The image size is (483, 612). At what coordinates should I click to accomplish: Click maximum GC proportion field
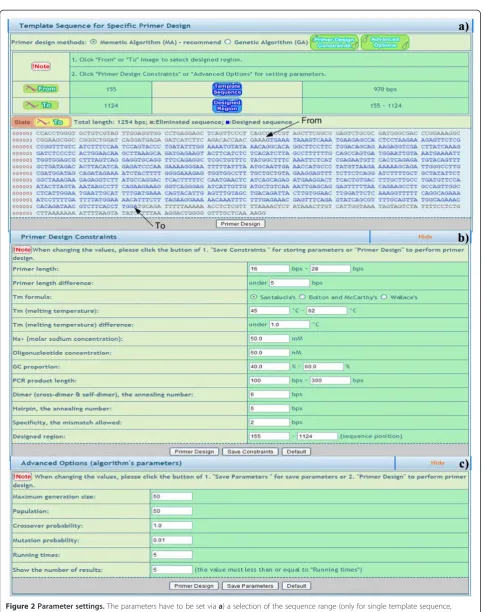click(x=323, y=366)
